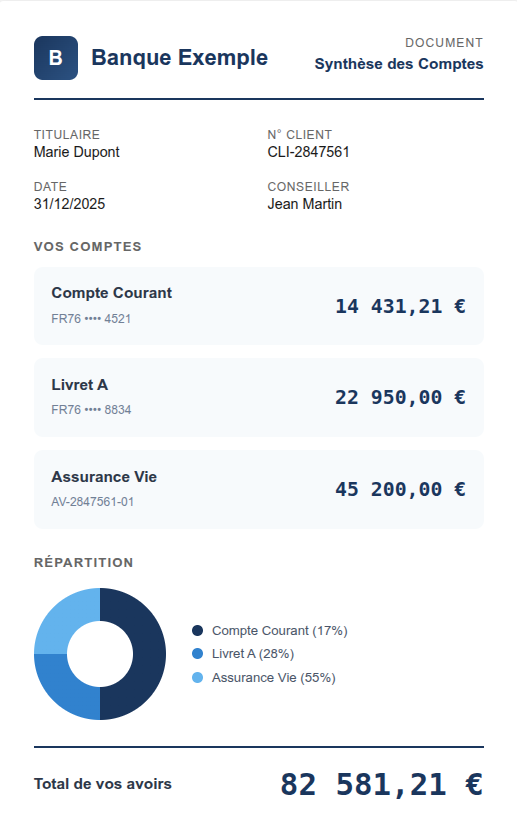The image size is (517, 831).
Task: Click the total amount 82 581,21 €
Action: point(381,784)
